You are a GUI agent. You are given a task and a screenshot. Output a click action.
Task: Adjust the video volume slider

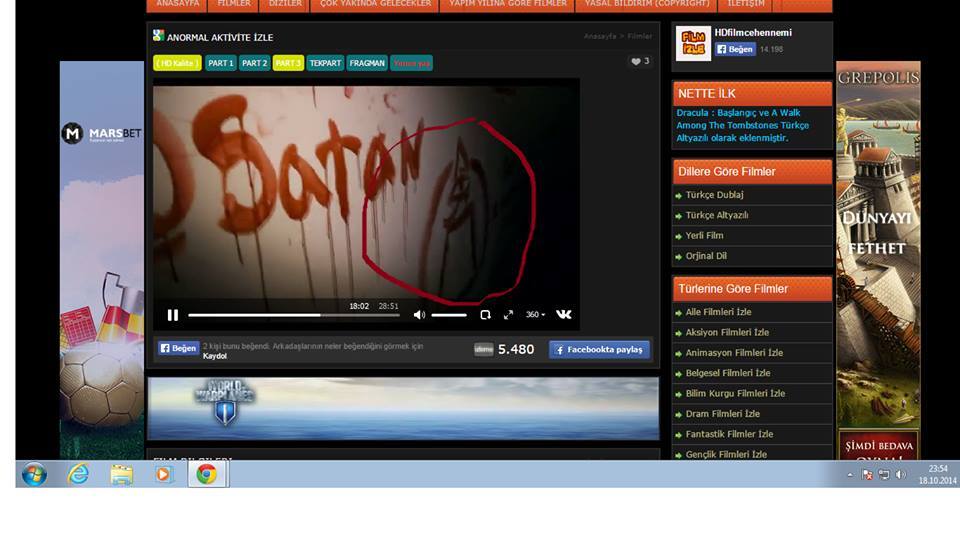(x=449, y=315)
